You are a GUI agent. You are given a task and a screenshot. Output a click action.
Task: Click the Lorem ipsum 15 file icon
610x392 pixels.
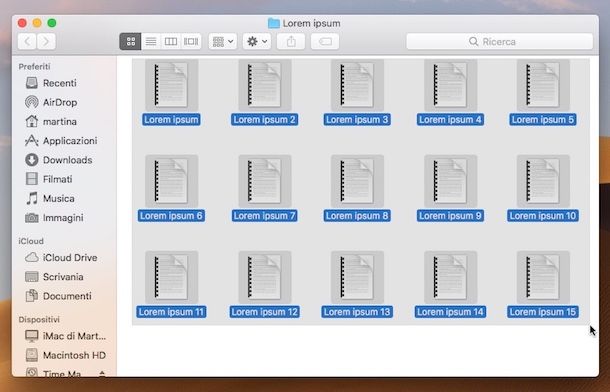pos(543,277)
